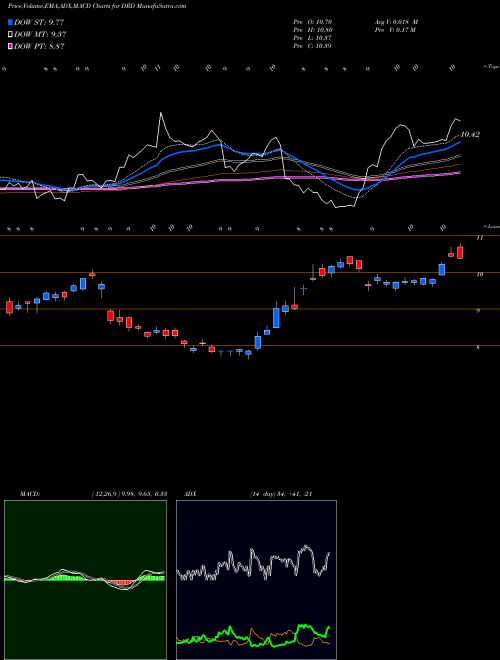Click the 'Pre H: 10.80' high value
This screenshot has height=660, width=500.
(x=312, y=30)
